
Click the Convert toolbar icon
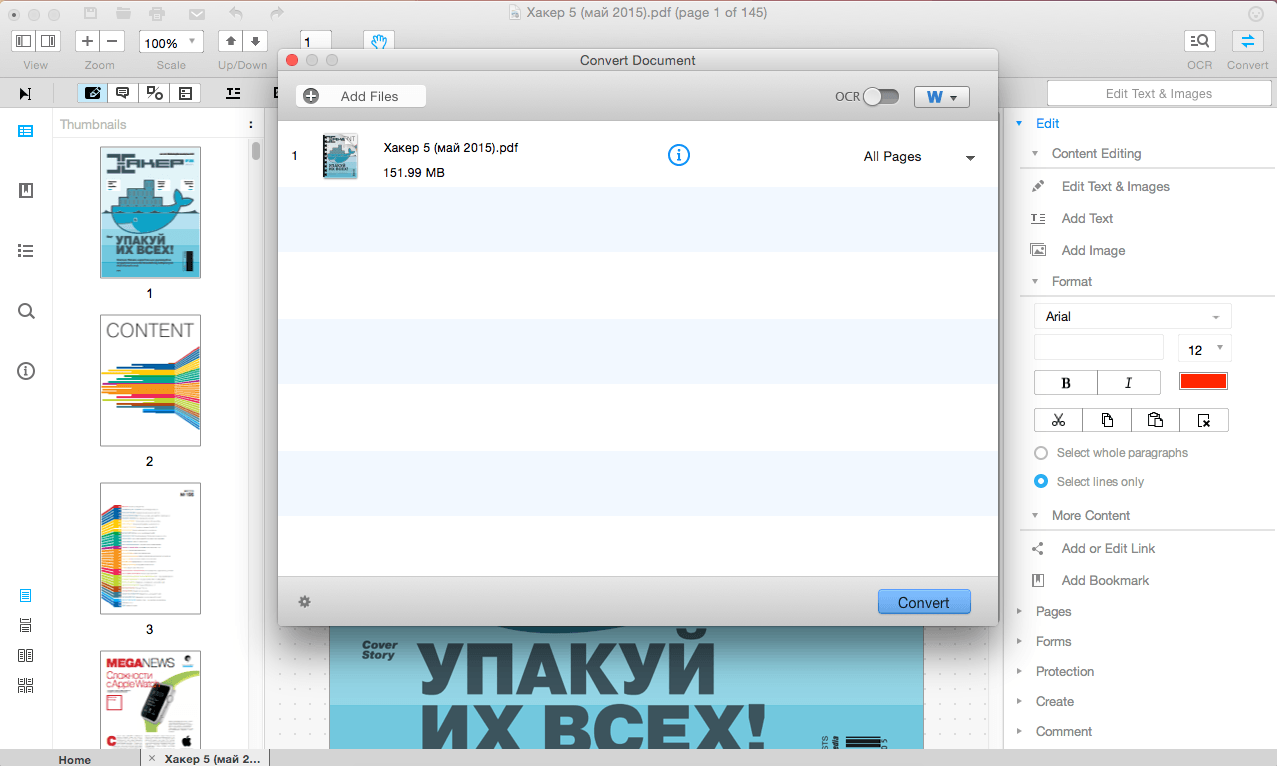(x=1248, y=41)
